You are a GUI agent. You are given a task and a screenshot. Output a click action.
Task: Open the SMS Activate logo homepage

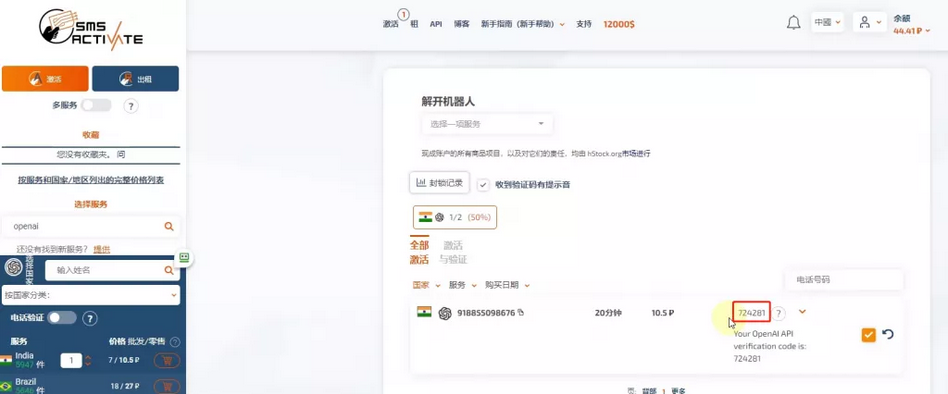click(91, 29)
